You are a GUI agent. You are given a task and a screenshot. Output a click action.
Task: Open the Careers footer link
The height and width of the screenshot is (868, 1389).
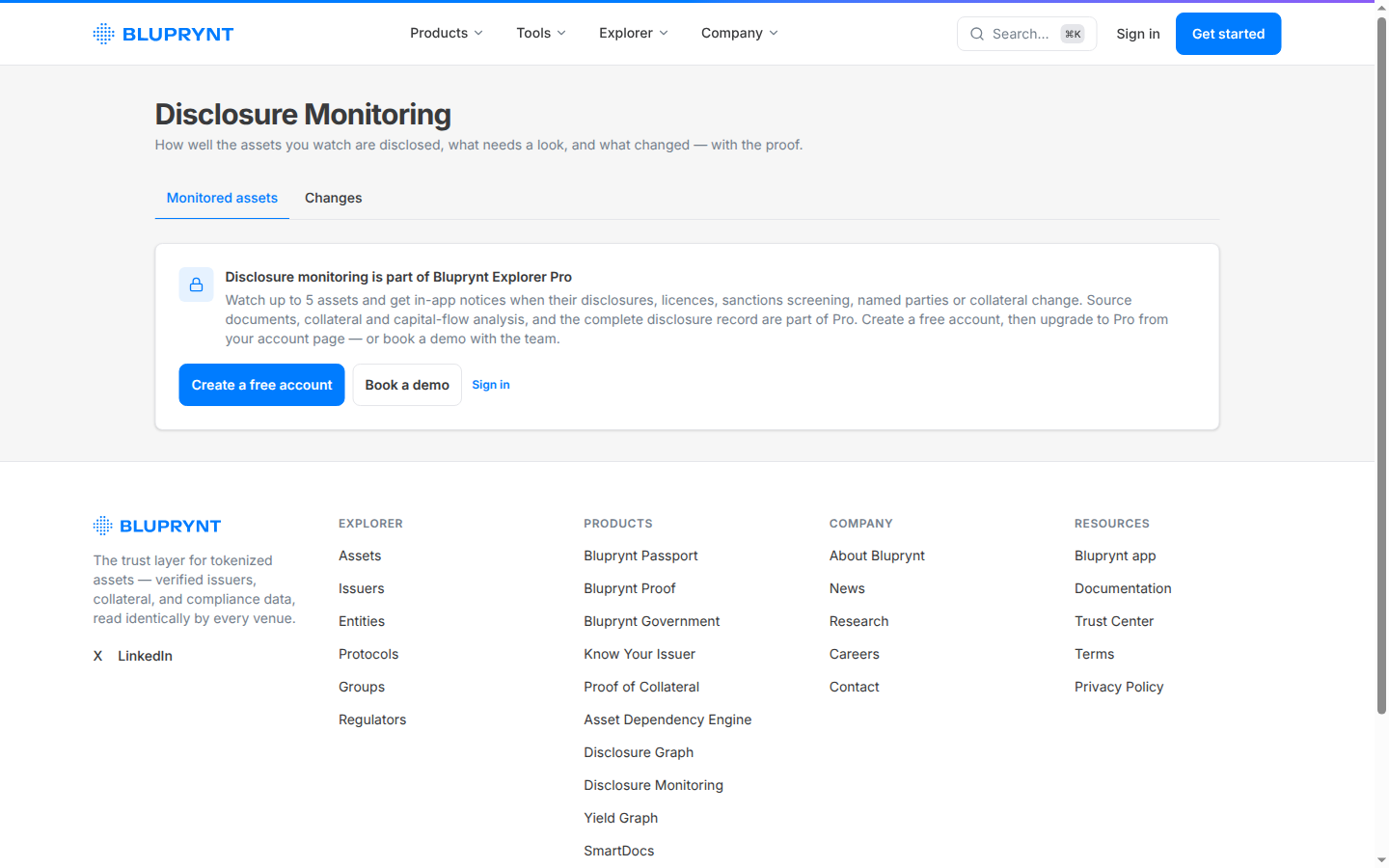855,654
